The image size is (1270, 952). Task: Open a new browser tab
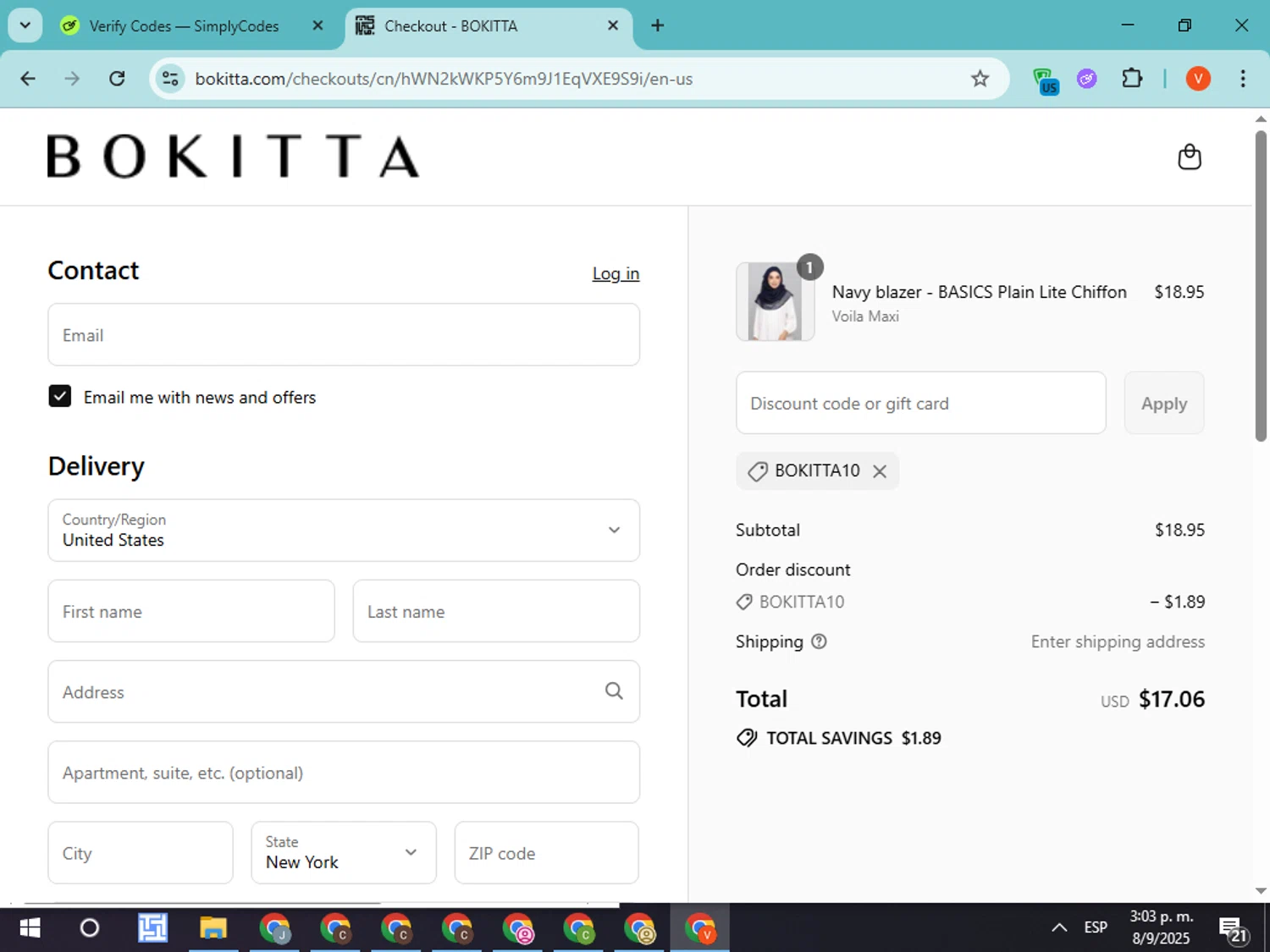657,25
